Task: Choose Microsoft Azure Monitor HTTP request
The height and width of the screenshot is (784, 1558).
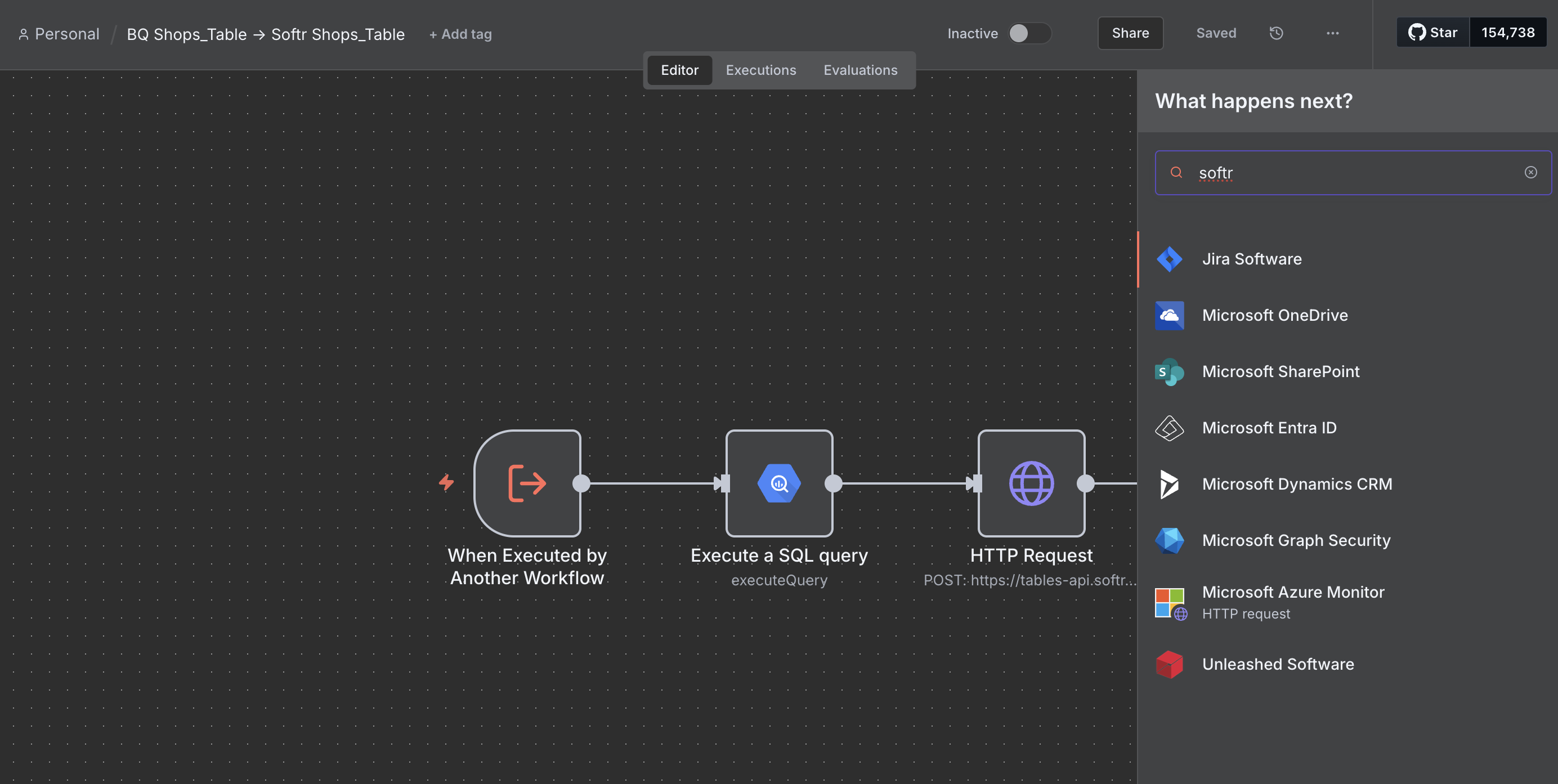Action: (x=1292, y=602)
